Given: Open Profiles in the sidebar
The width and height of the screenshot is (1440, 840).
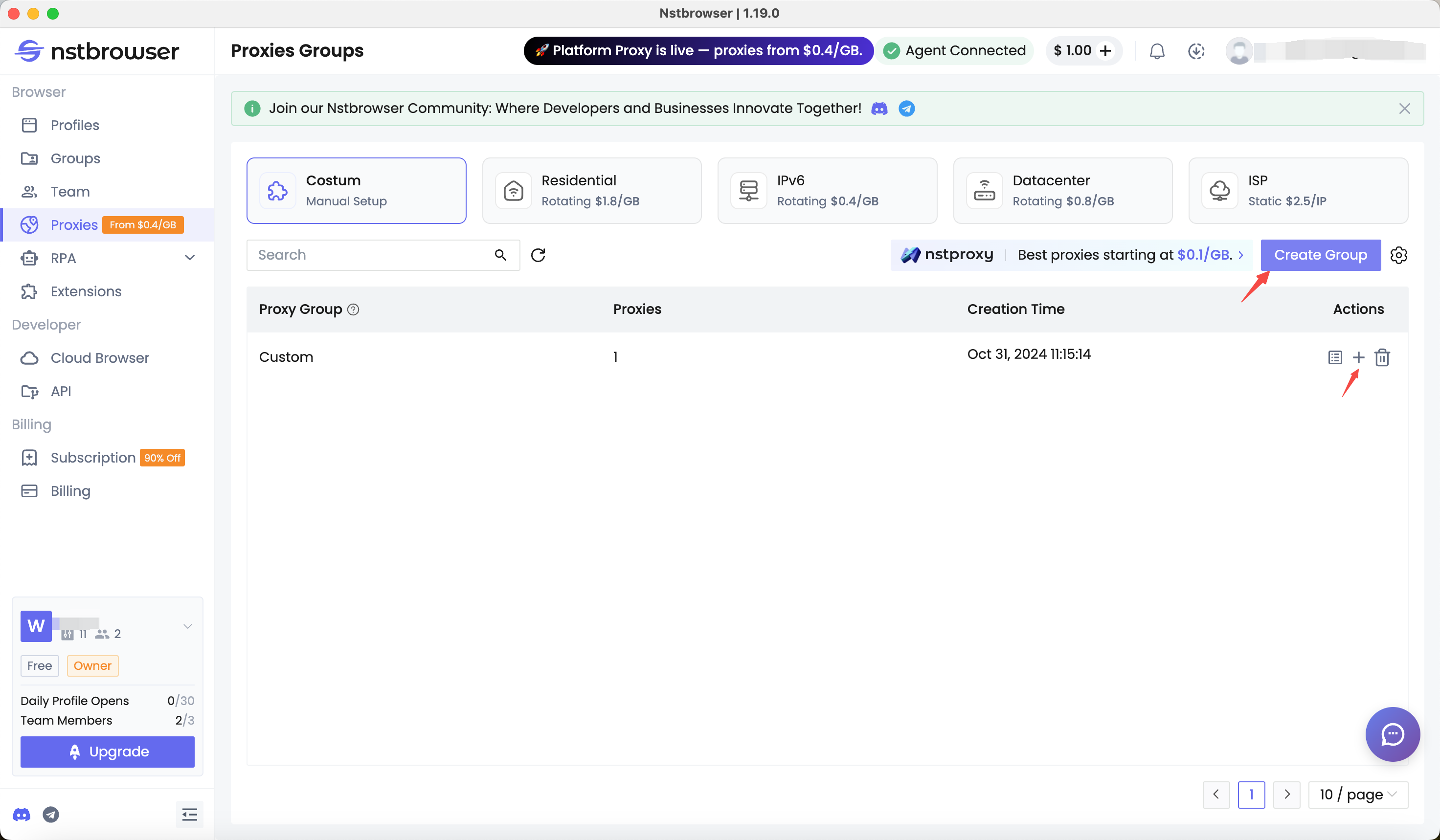Looking at the screenshot, I should pyautogui.click(x=74, y=125).
